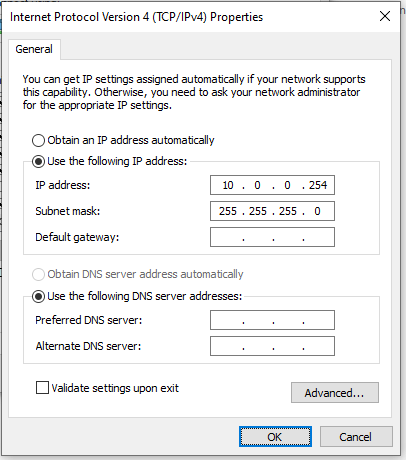Screen dimensions: 406x460
Task: Confirm settings with the OK button
Action: tap(275, 437)
